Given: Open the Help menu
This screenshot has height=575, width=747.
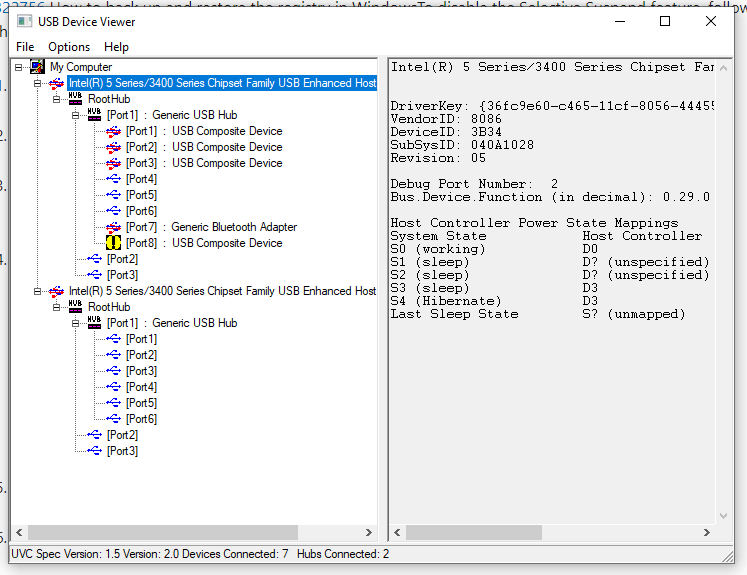Looking at the screenshot, I should coord(116,47).
